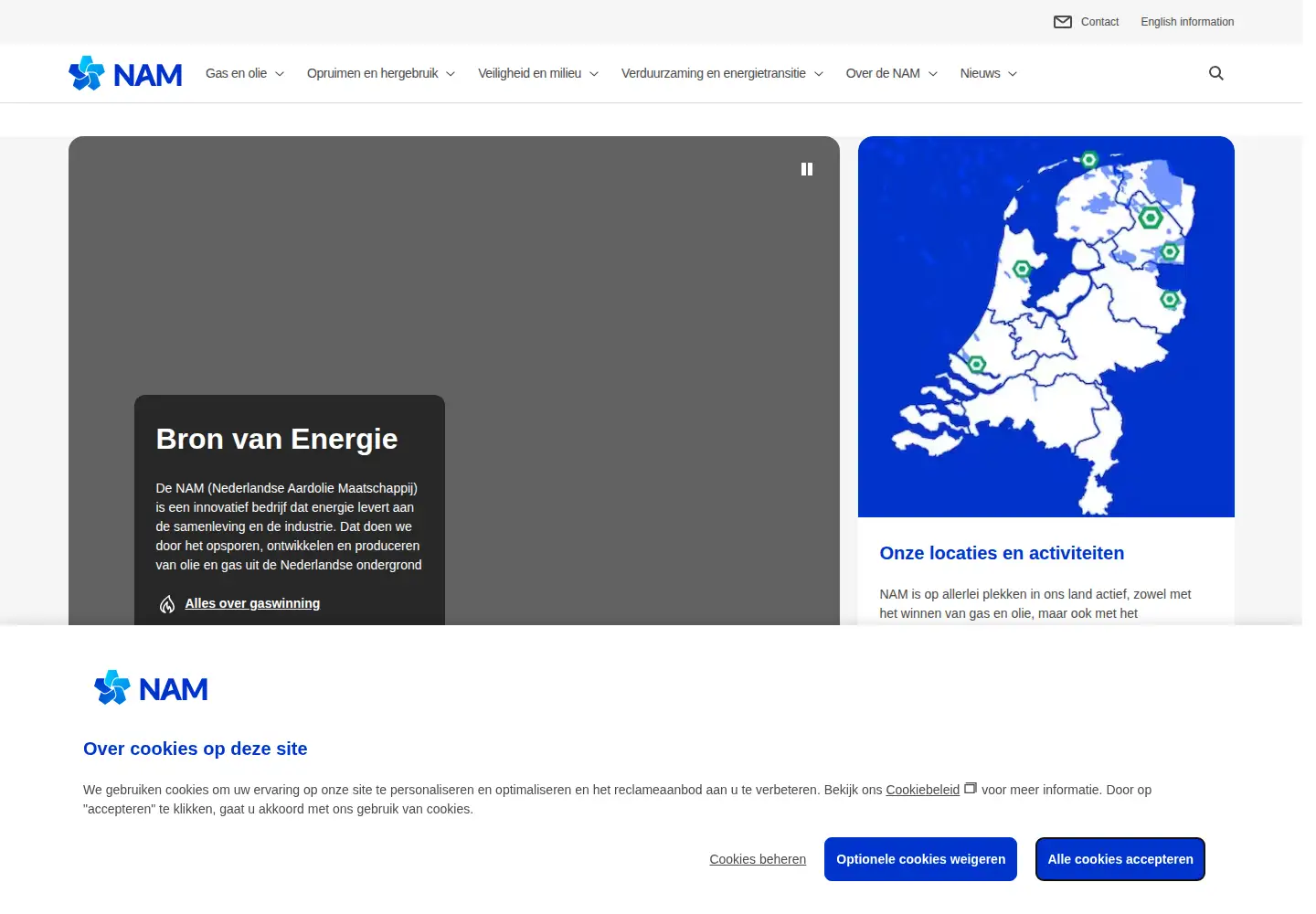Pause the hero carousel
The width and height of the screenshot is (1316, 914).
point(807,169)
